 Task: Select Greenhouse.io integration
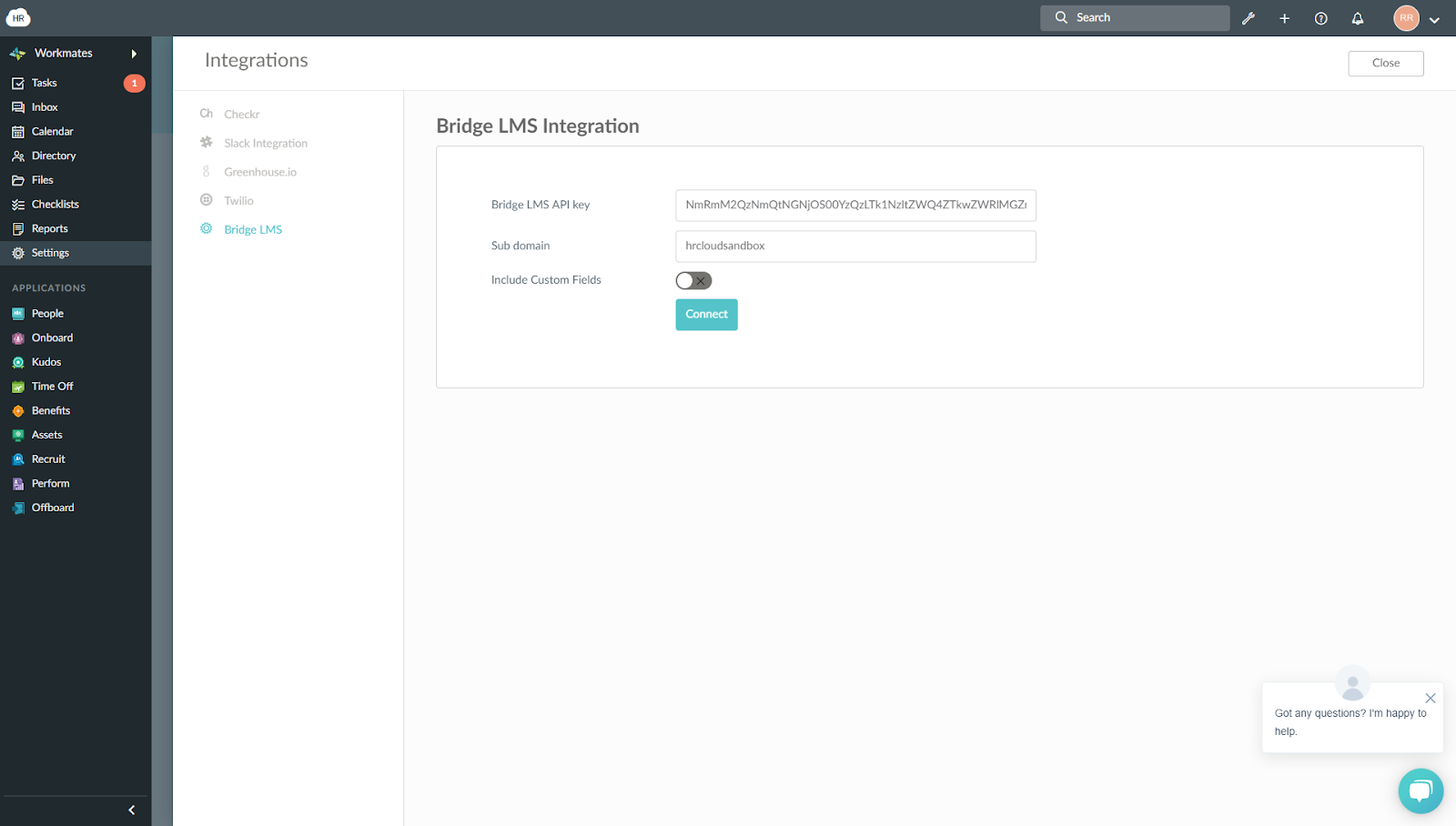pyautogui.click(x=259, y=172)
